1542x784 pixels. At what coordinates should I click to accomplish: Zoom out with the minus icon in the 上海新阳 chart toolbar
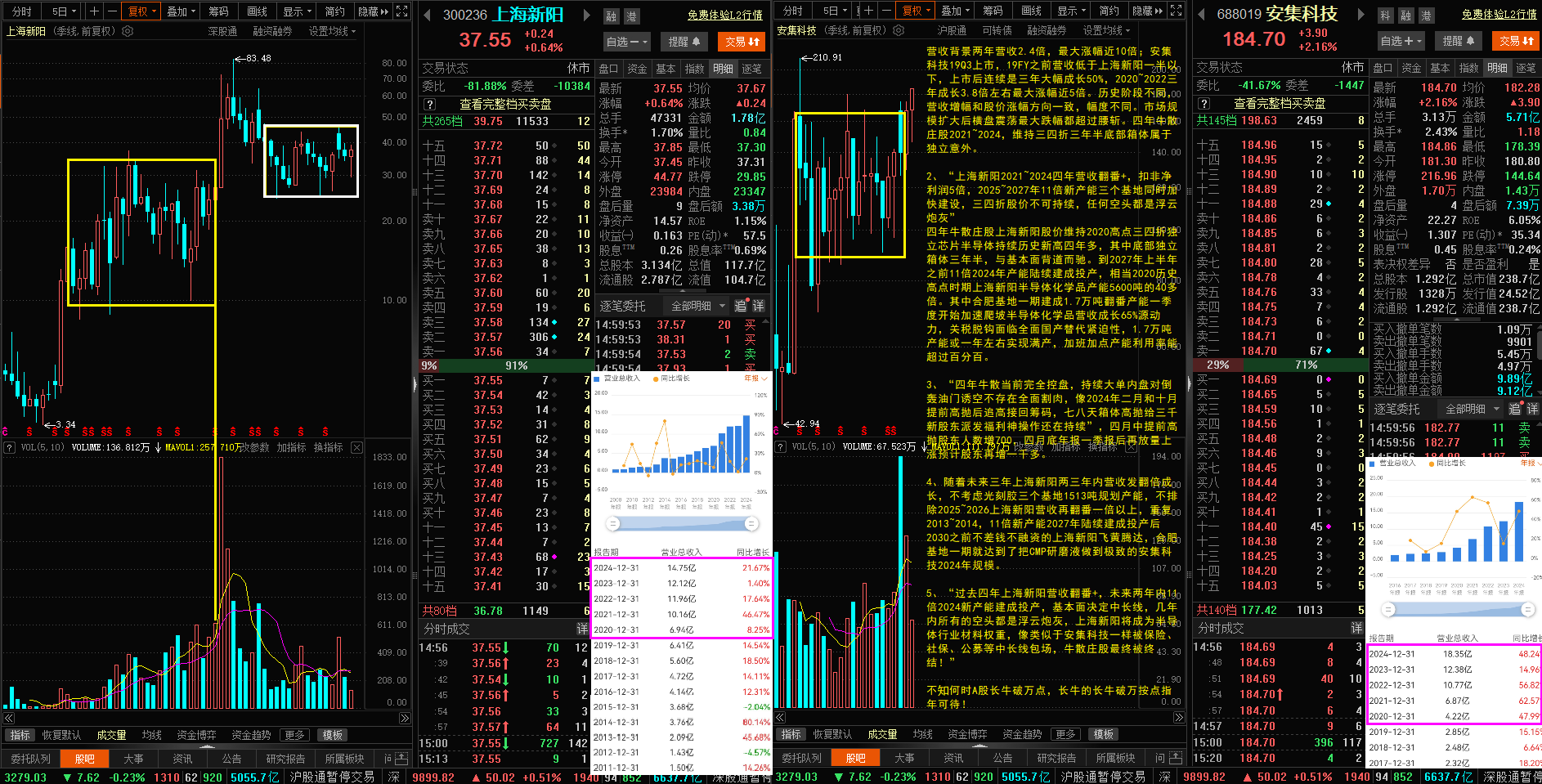pos(112,11)
